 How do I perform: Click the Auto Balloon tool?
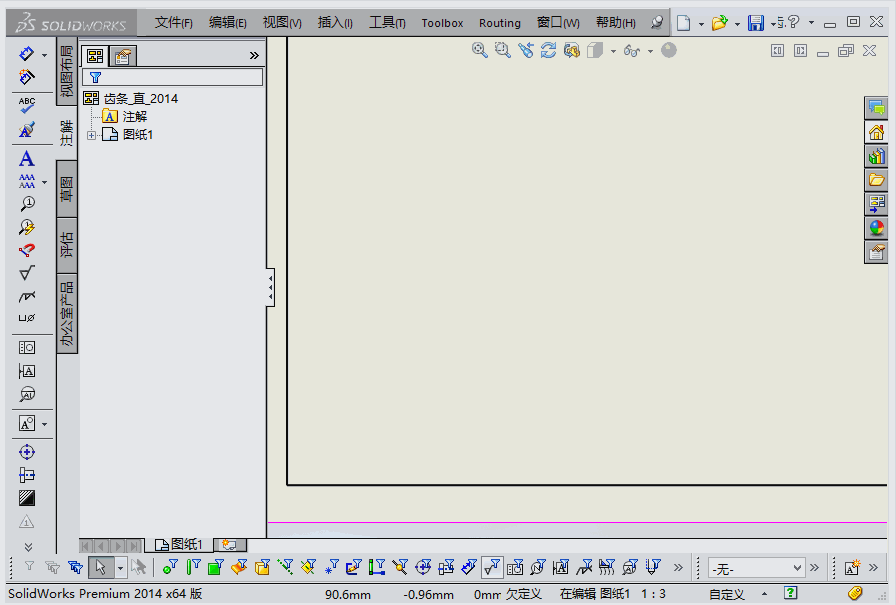coord(26,227)
